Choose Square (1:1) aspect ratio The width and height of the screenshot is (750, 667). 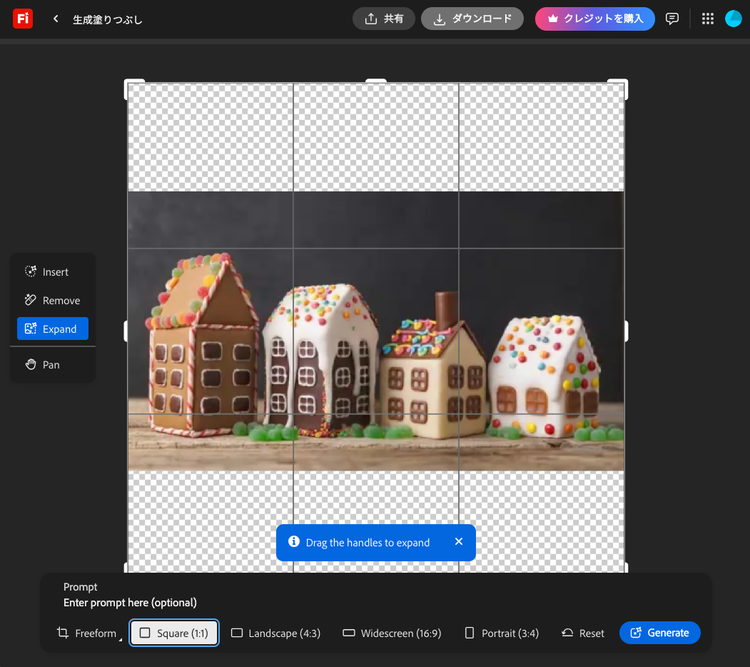coord(174,633)
